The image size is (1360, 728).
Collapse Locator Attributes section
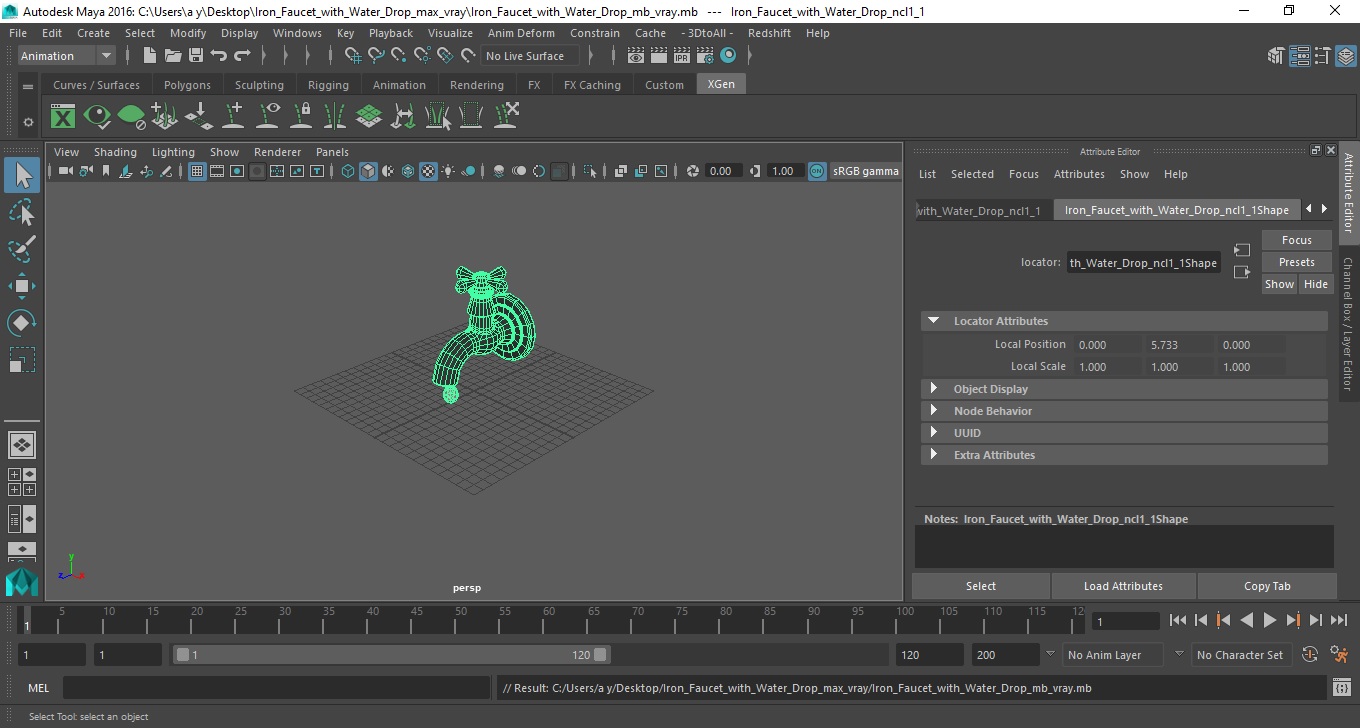(933, 321)
